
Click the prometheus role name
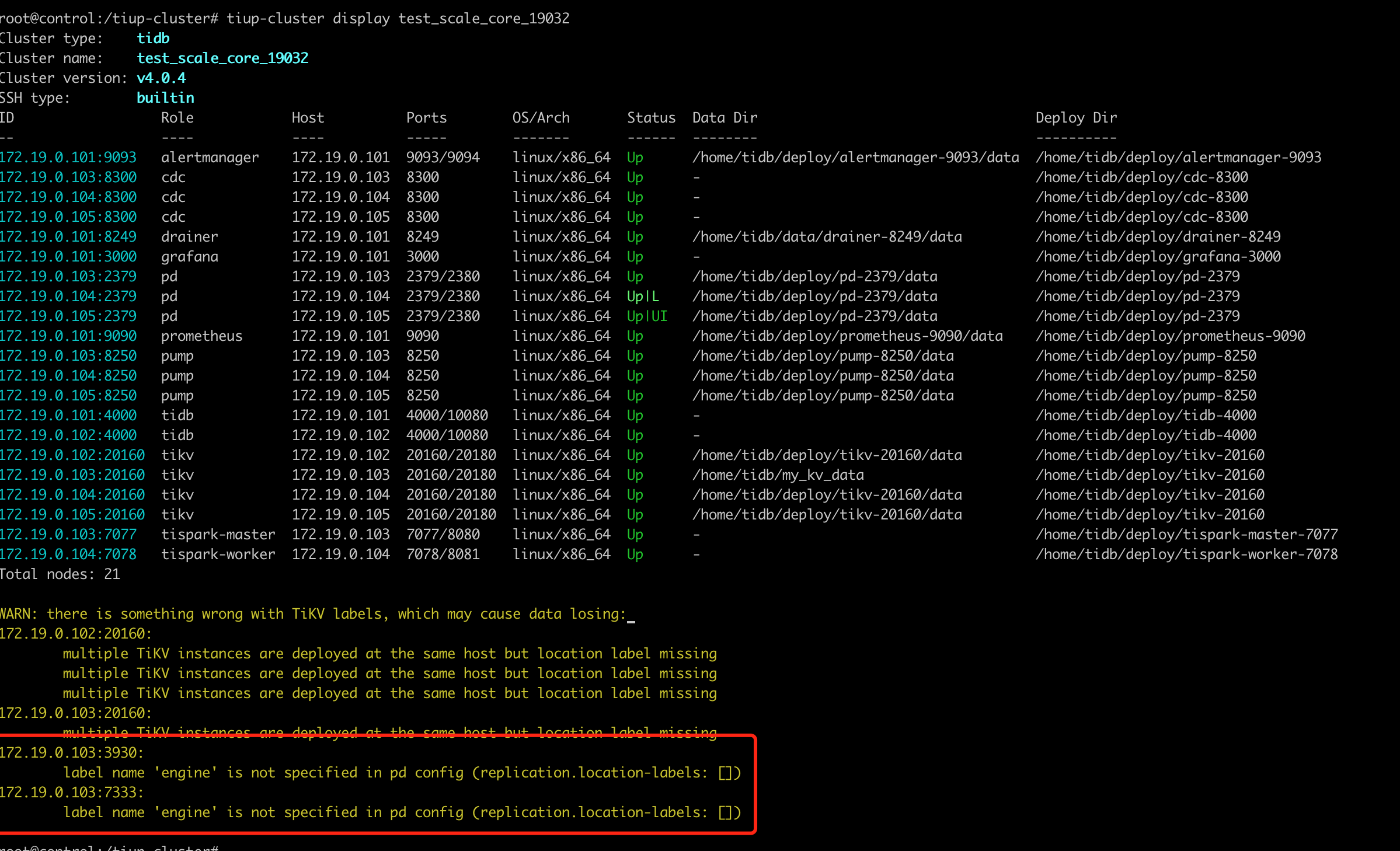201,336
